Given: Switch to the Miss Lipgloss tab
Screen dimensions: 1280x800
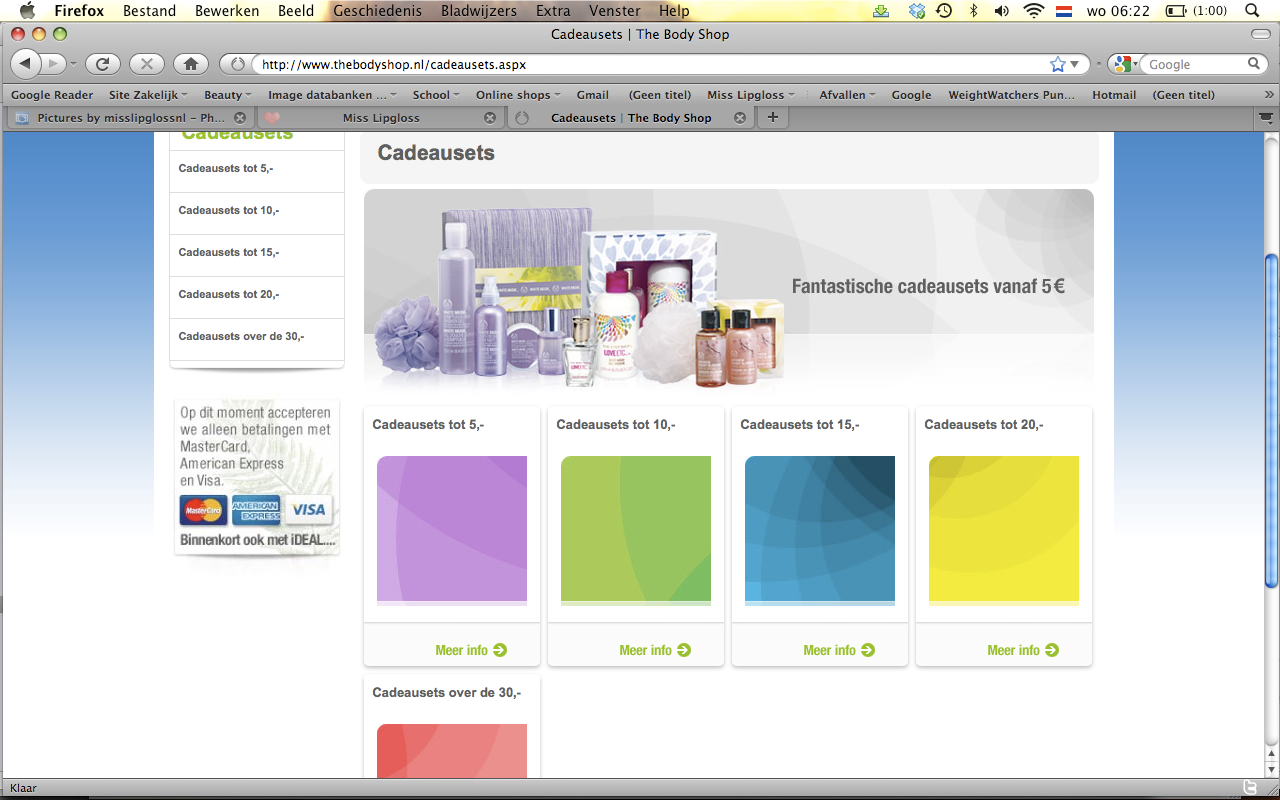Looking at the screenshot, I should 380,117.
